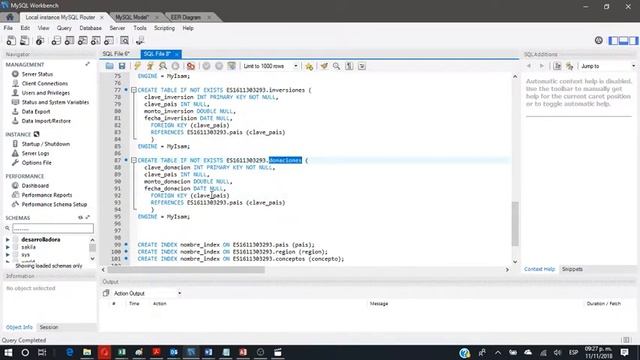Toggle continue on error for script execution
This screenshot has width=640, height=360.
click(x=191, y=66)
